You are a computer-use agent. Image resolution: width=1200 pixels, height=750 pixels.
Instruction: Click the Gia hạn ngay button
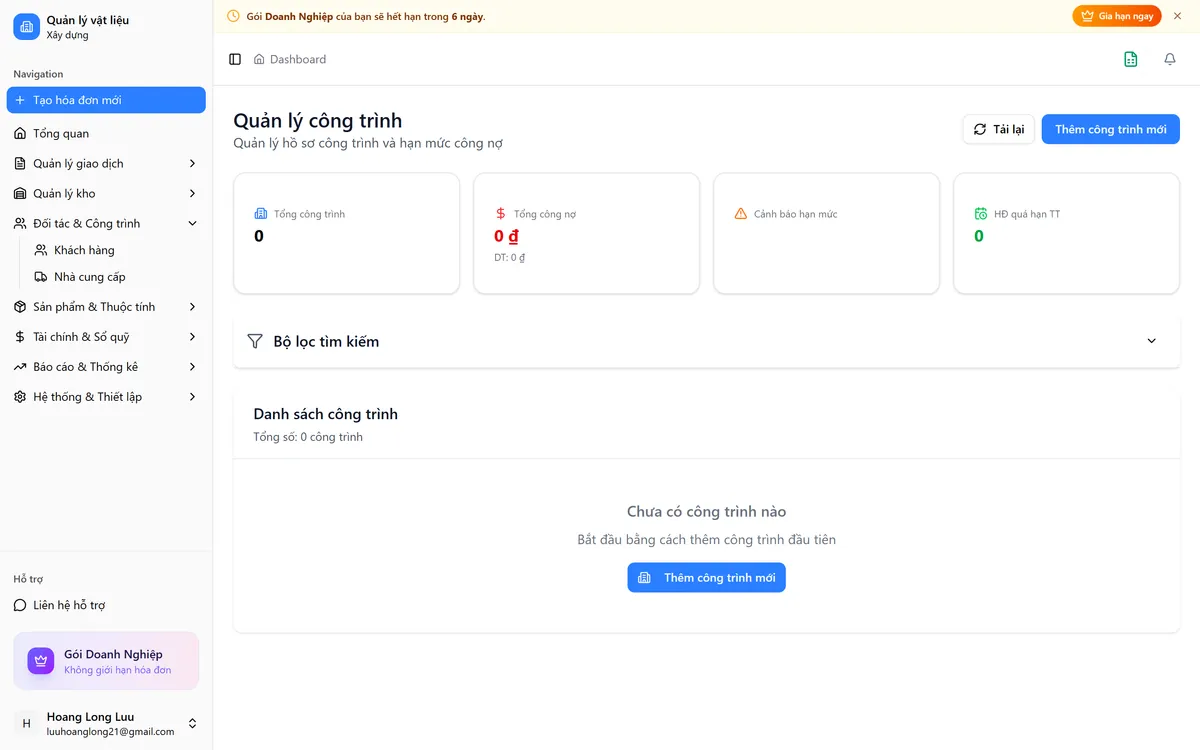click(x=1117, y=16)
